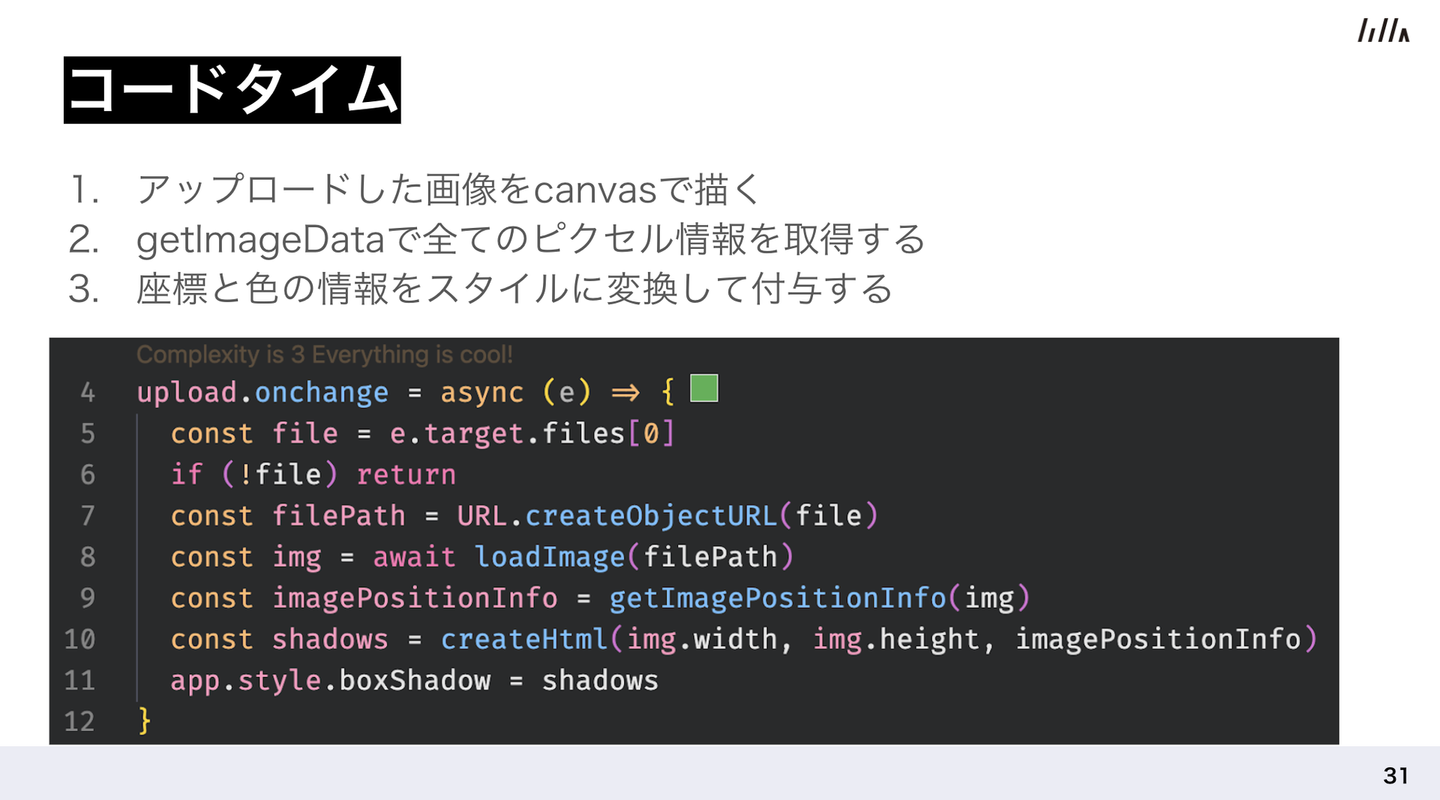Click the third bullet starting with 座標と色
This screenshot has width=1440, height=800.
pyautogui.click(x=513, y=289)
